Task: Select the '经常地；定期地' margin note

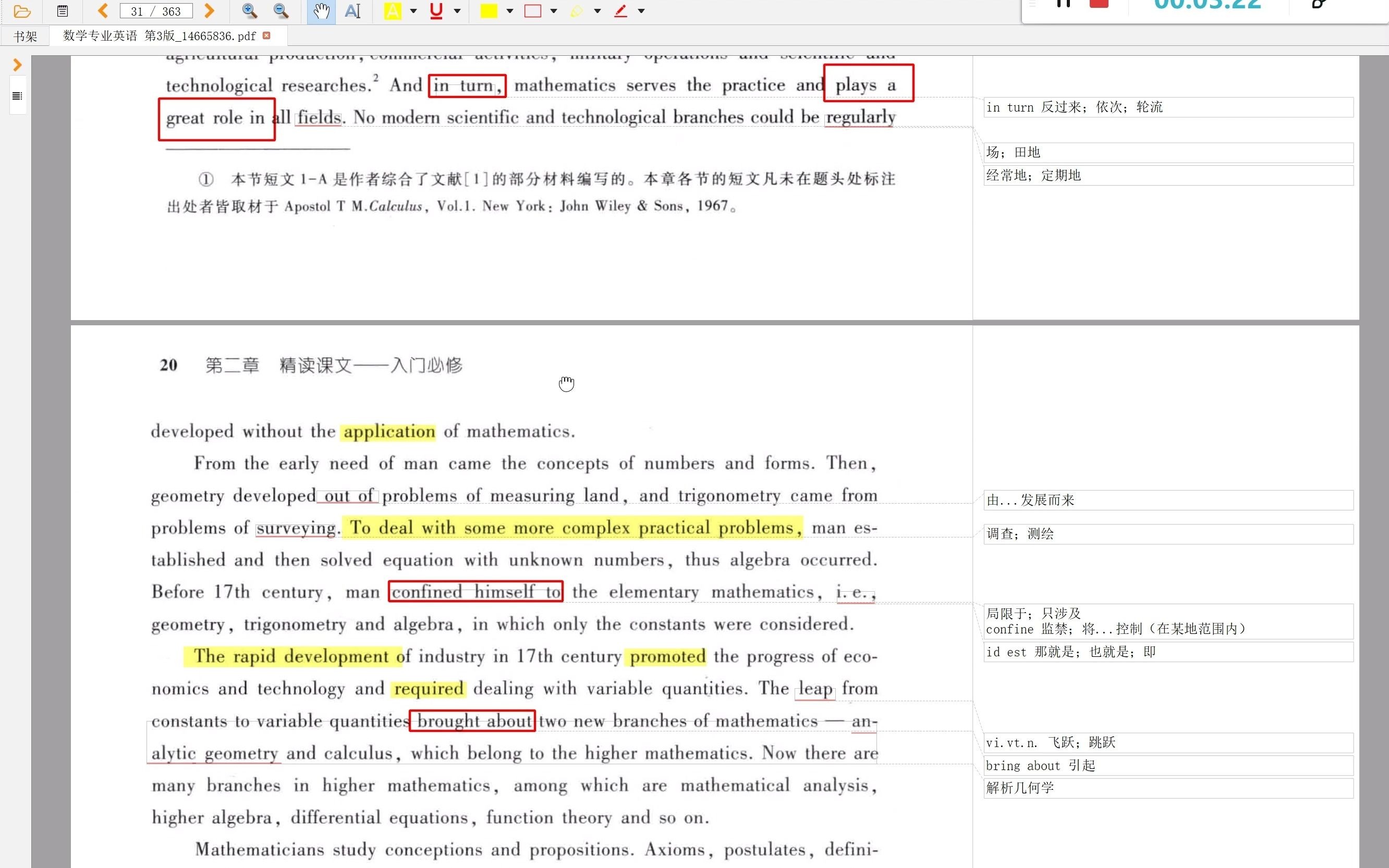Action: click(x=1168, y=175)
